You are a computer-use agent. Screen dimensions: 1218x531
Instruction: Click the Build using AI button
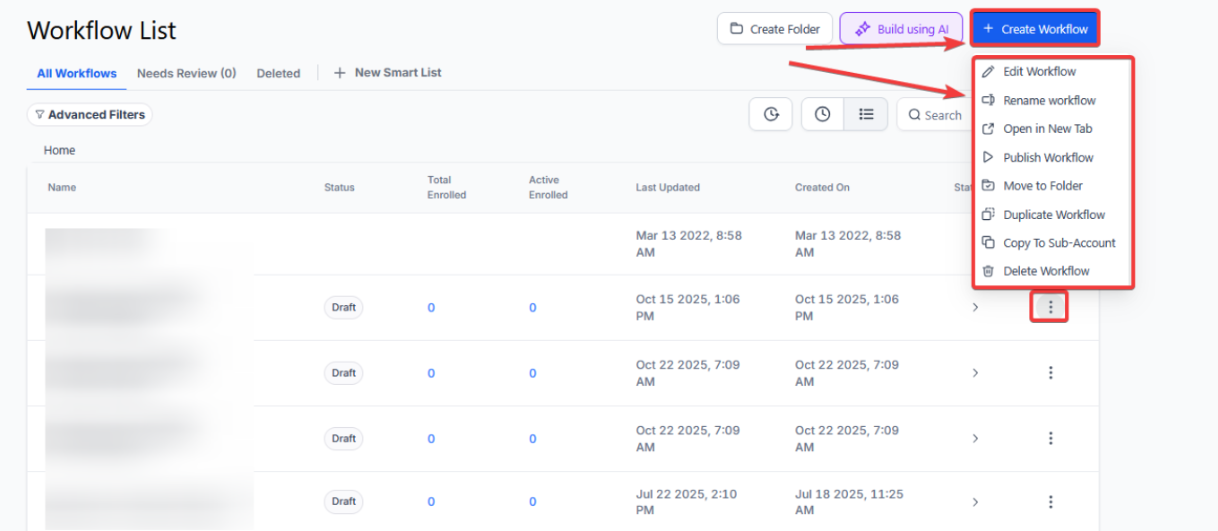tap(902, 29)
